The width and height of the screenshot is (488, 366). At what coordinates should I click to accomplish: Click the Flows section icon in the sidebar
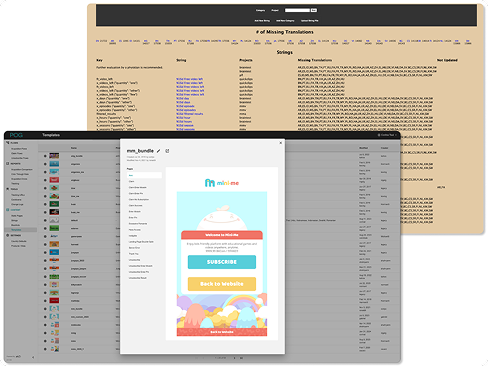tap(8, 143)
